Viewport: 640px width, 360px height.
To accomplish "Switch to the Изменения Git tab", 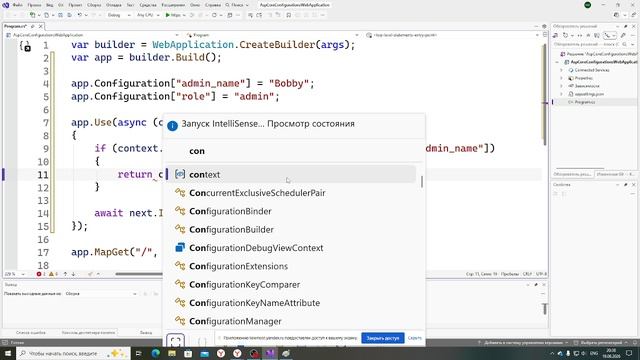I will [x=616, y=174].
